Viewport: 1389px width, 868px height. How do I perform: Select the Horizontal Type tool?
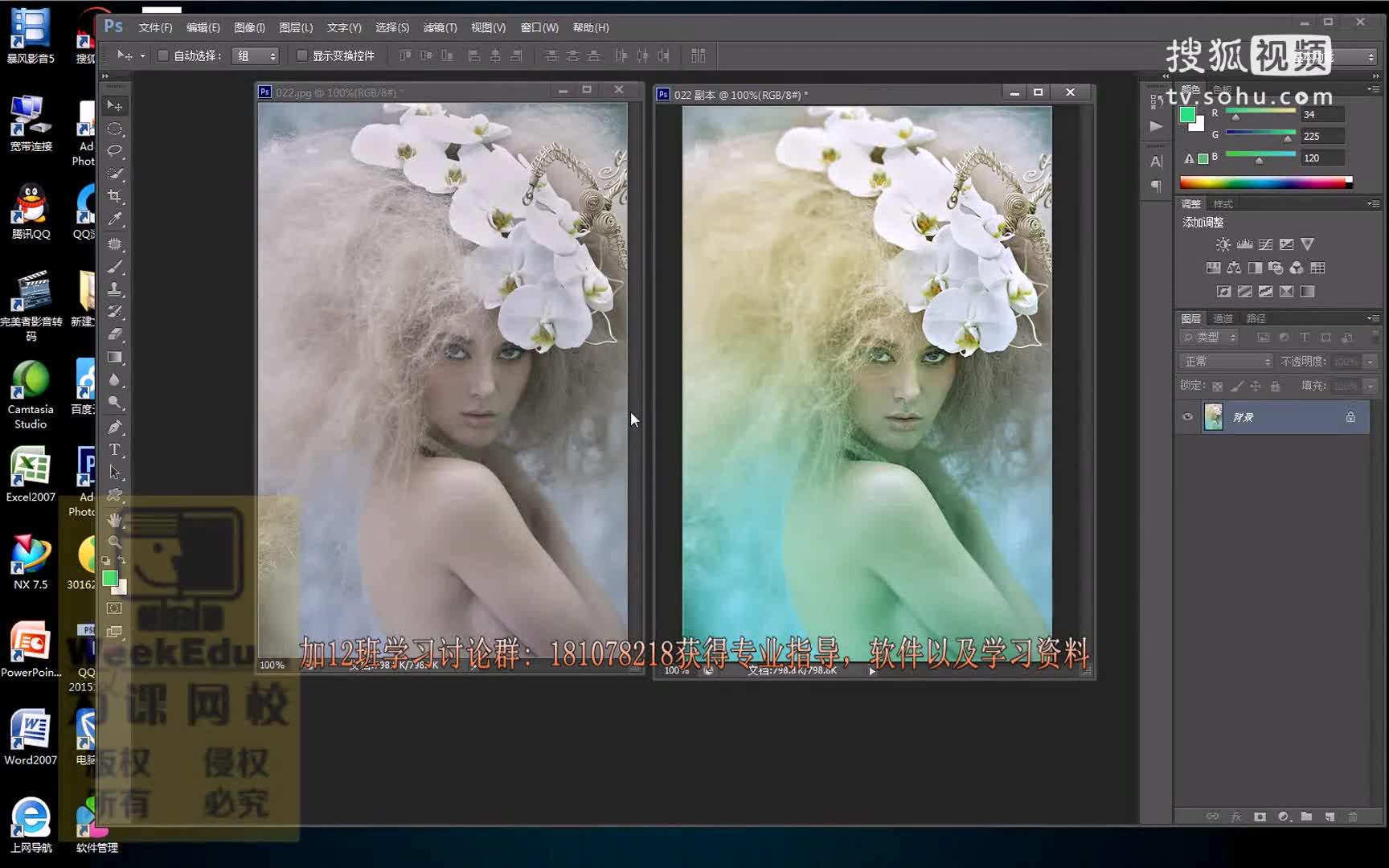tap(115, 448)
